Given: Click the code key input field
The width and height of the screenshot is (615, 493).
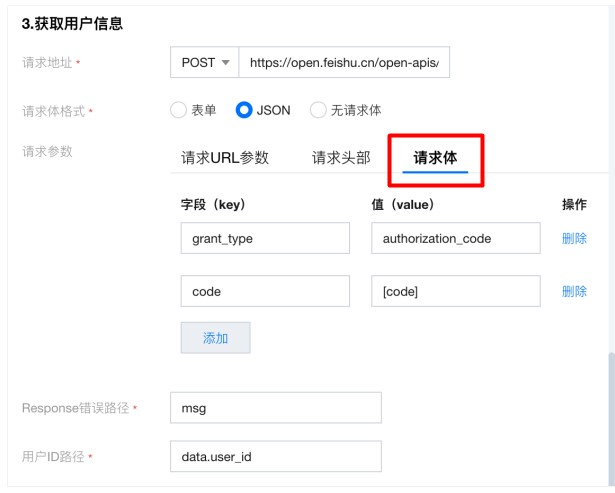Looking at the screenshot, I should (265, 291).
